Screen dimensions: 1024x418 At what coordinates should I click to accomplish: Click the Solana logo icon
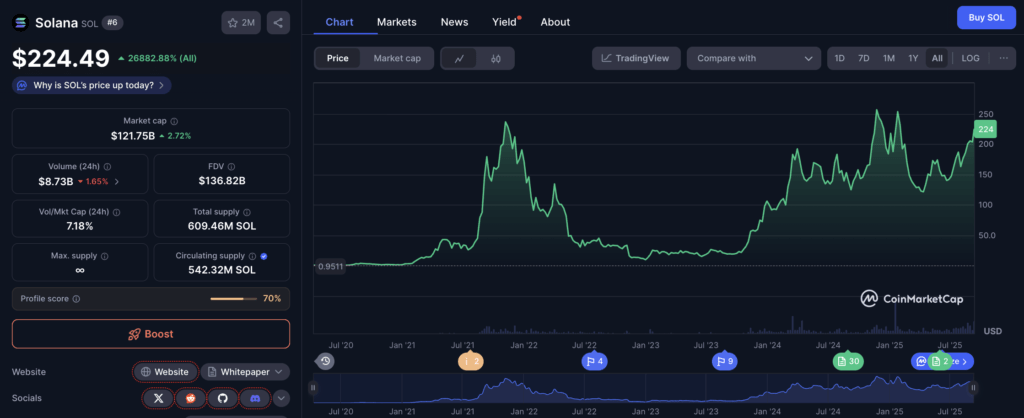pos(20,23)
